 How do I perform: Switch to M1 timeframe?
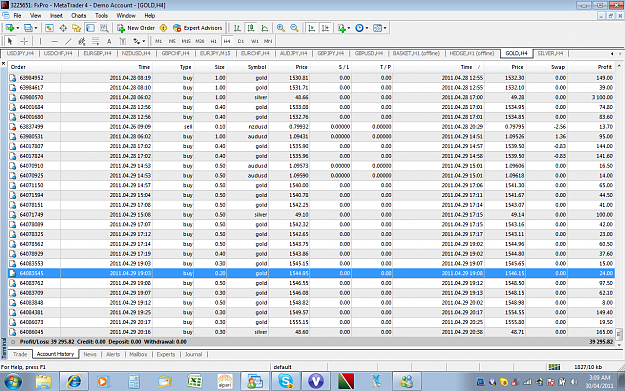(x=159, y=41)
